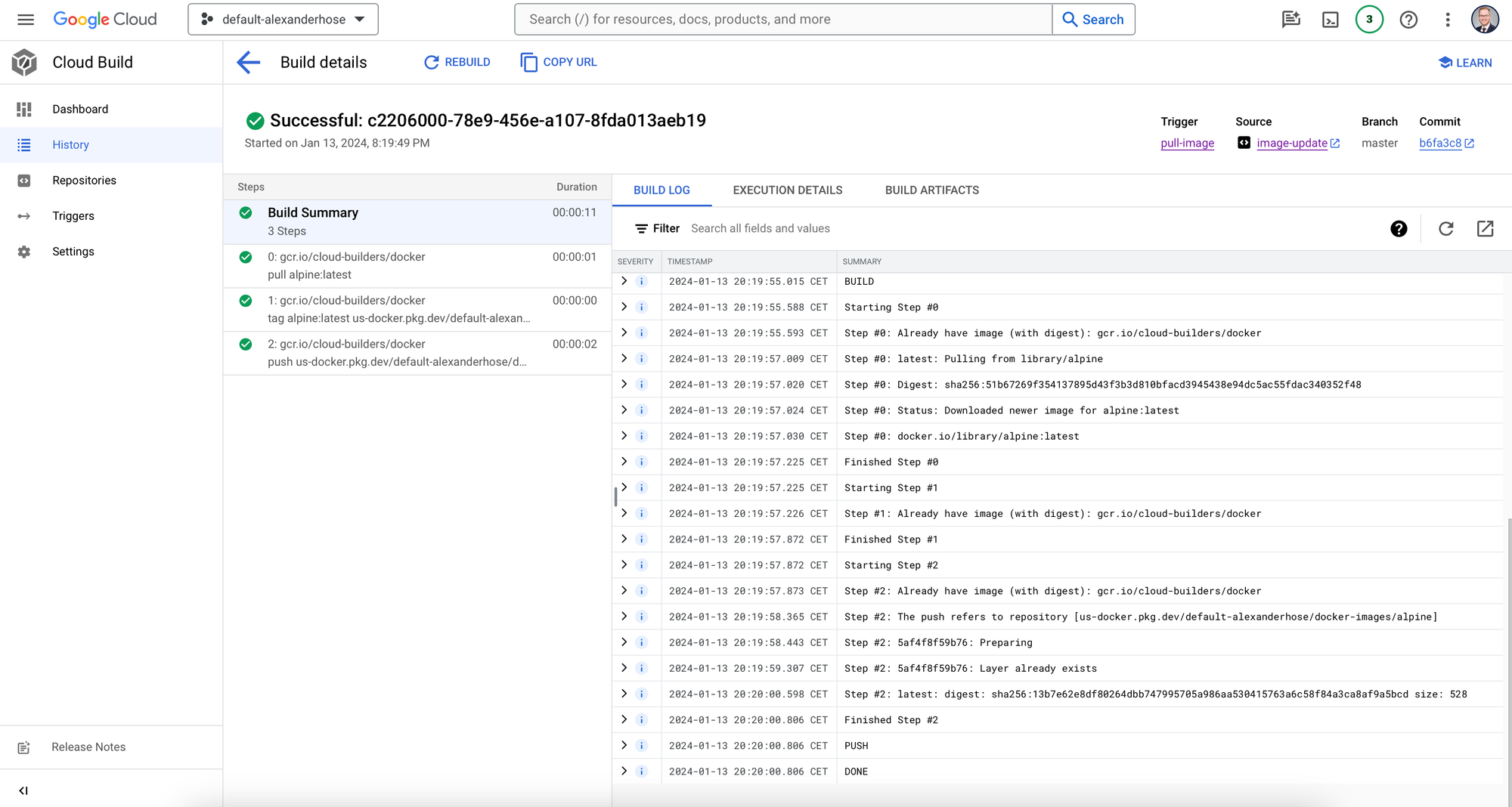Image resolution: width=1512 pixels, height=807 pixels.
Task: Open the default-alexanderhose project selector dropdown
Action: 283,20
